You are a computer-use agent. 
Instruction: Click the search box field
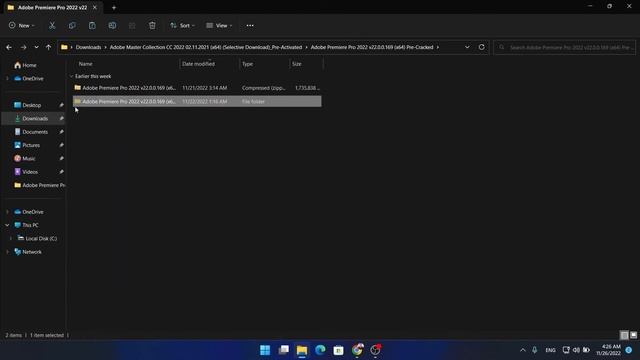(564, 47)
